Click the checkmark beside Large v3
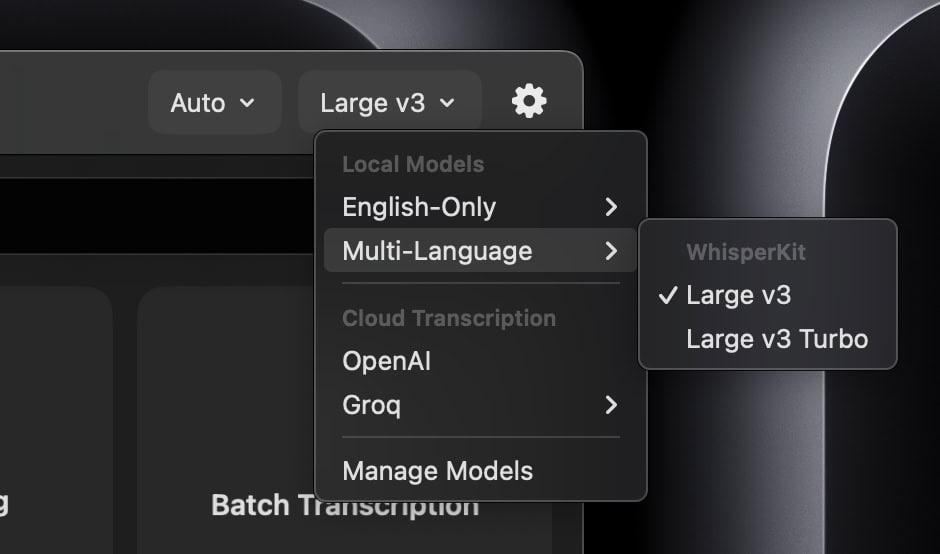This screenshot has width=940, height=554. (x=666, y=295)
